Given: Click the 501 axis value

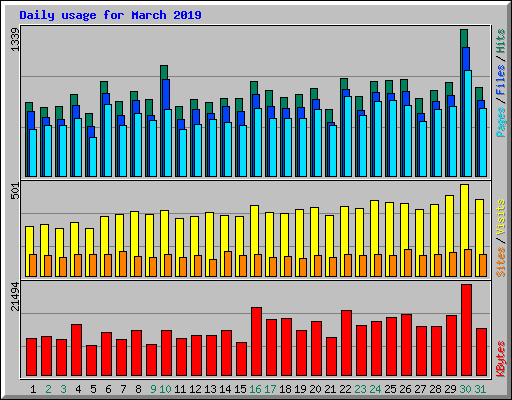Looking at the screenshot, I should (x=15, y=191).
